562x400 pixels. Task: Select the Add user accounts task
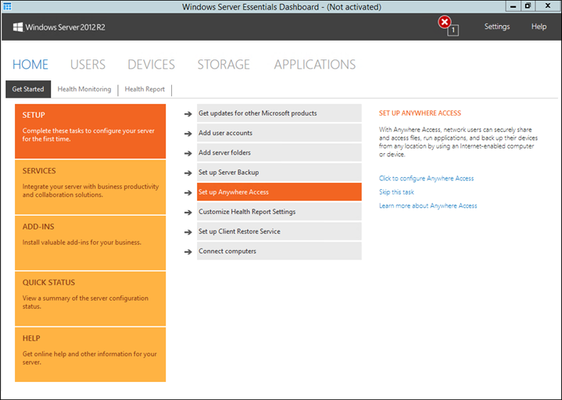pyautogui.click(x=279, y=133)
